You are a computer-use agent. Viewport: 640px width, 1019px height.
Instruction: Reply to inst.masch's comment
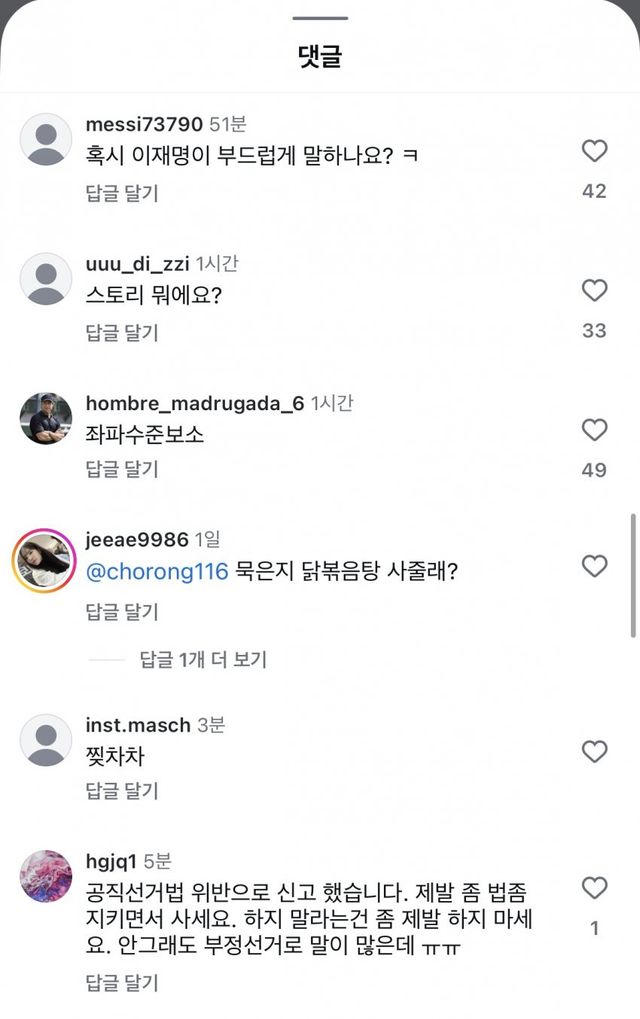122,791
